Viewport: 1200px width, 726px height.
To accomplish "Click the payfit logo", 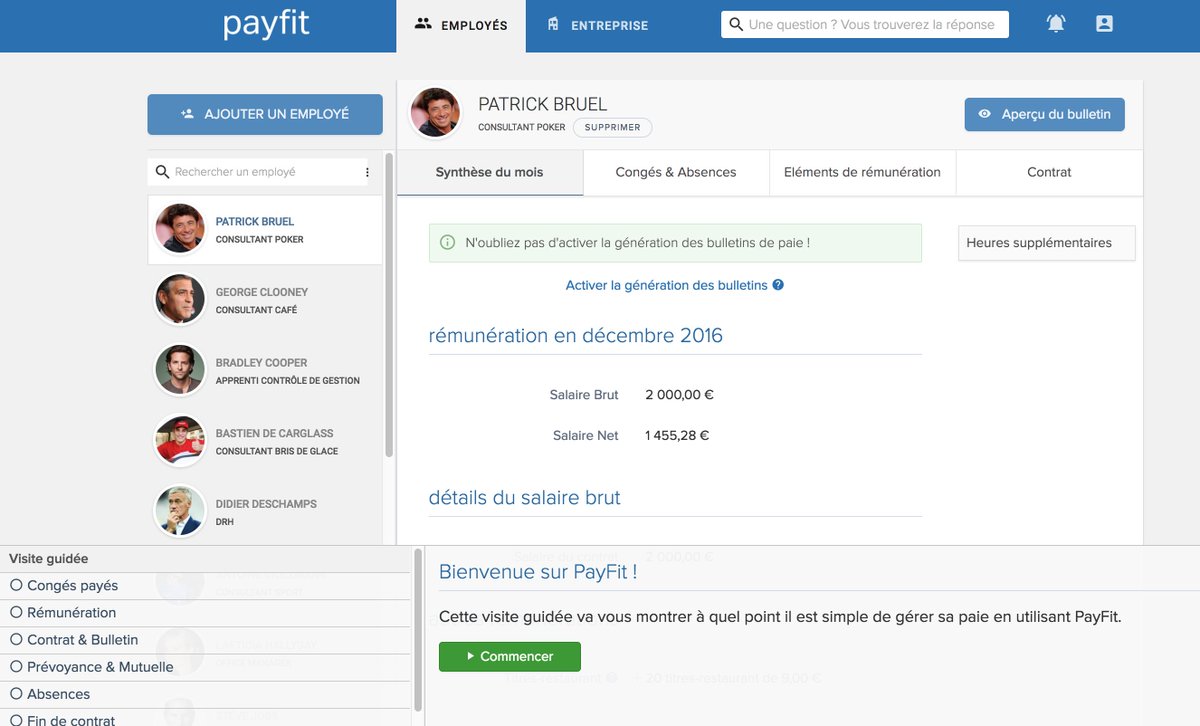I will tap(266, 25).
